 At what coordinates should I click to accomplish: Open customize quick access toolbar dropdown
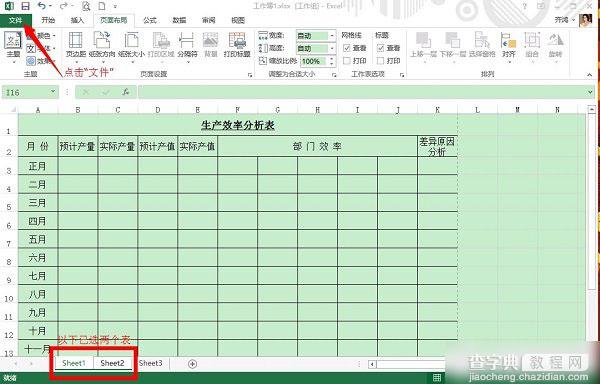(x=115, y=6)
